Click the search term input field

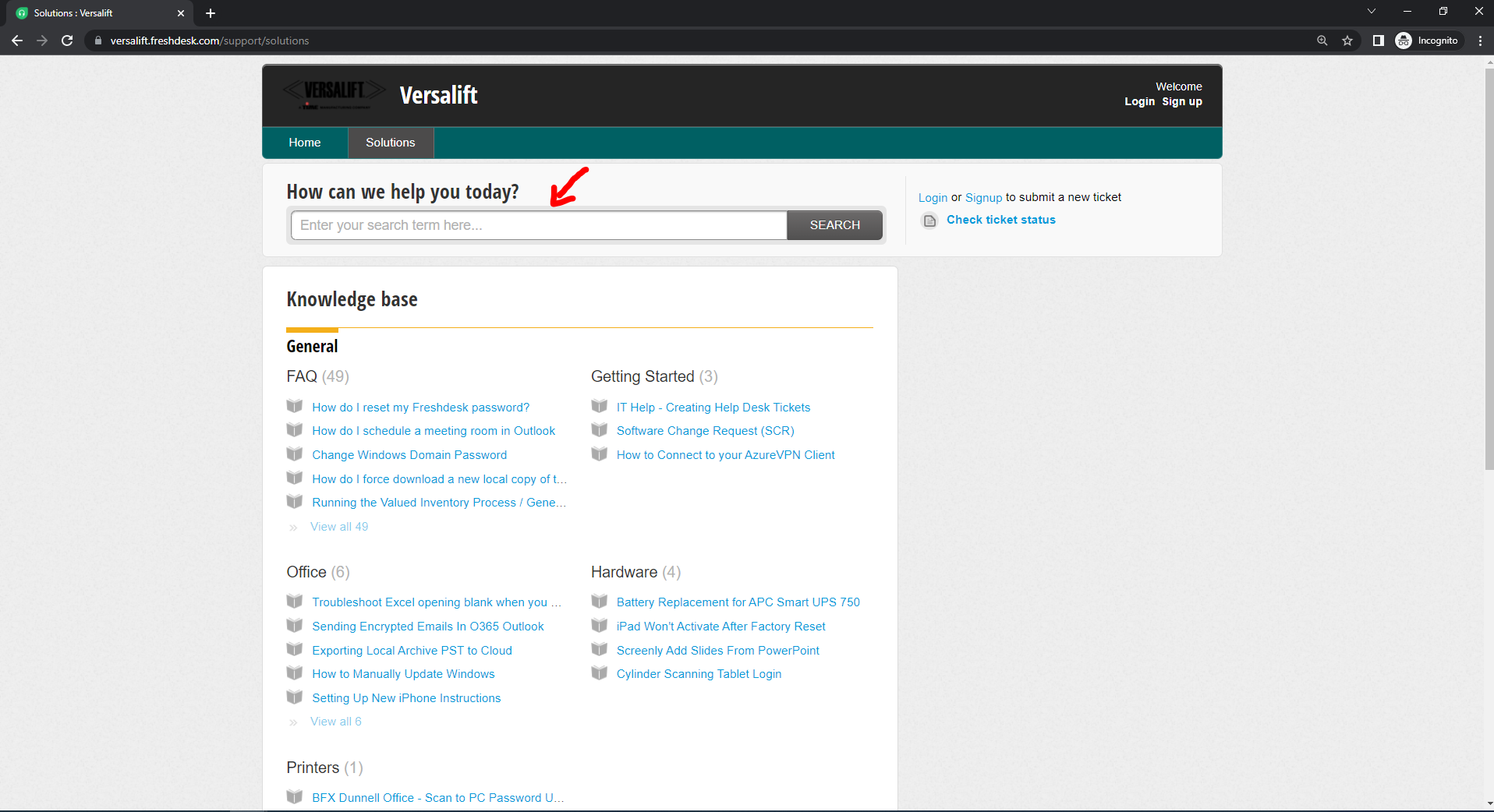(539, 225)
